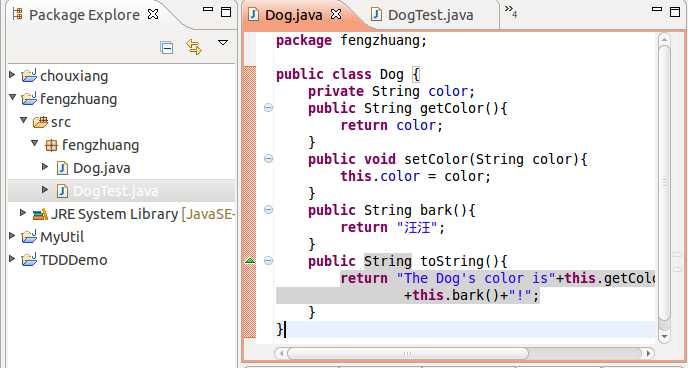
Task: Fold the getColor method
Action: tap(269, 107)
